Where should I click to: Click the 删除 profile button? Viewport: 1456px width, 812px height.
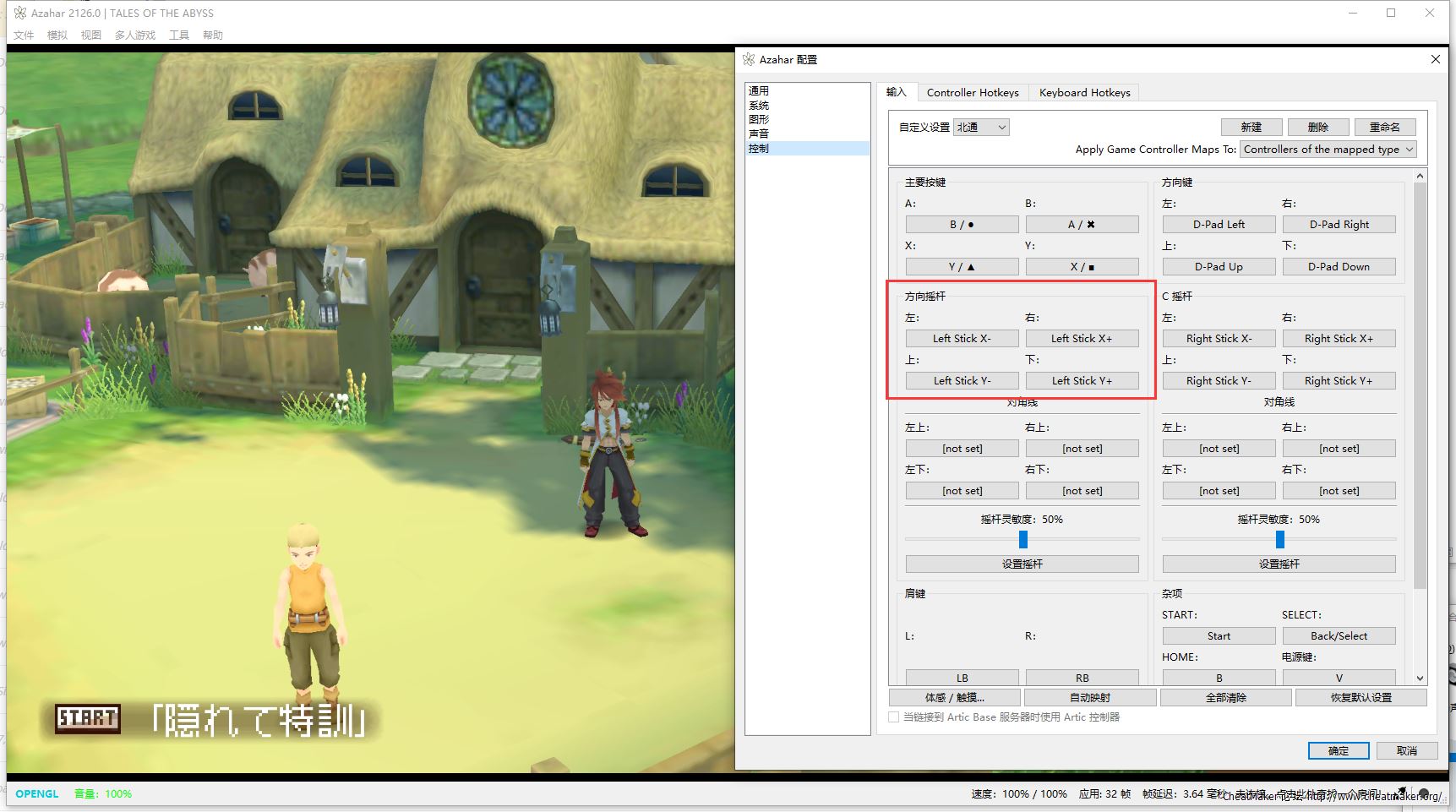1318,128
